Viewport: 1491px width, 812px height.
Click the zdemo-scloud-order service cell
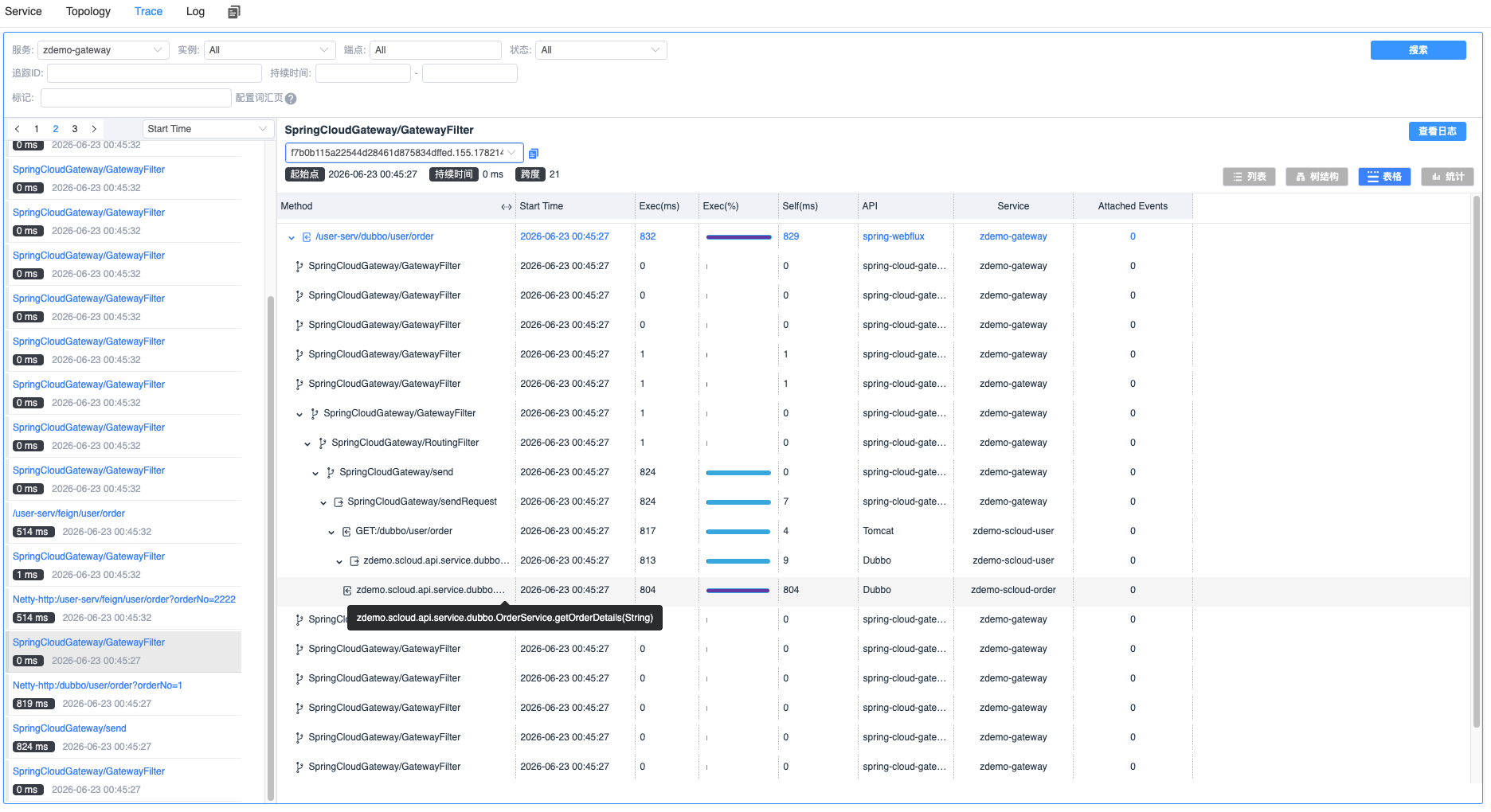(1013, 591)
